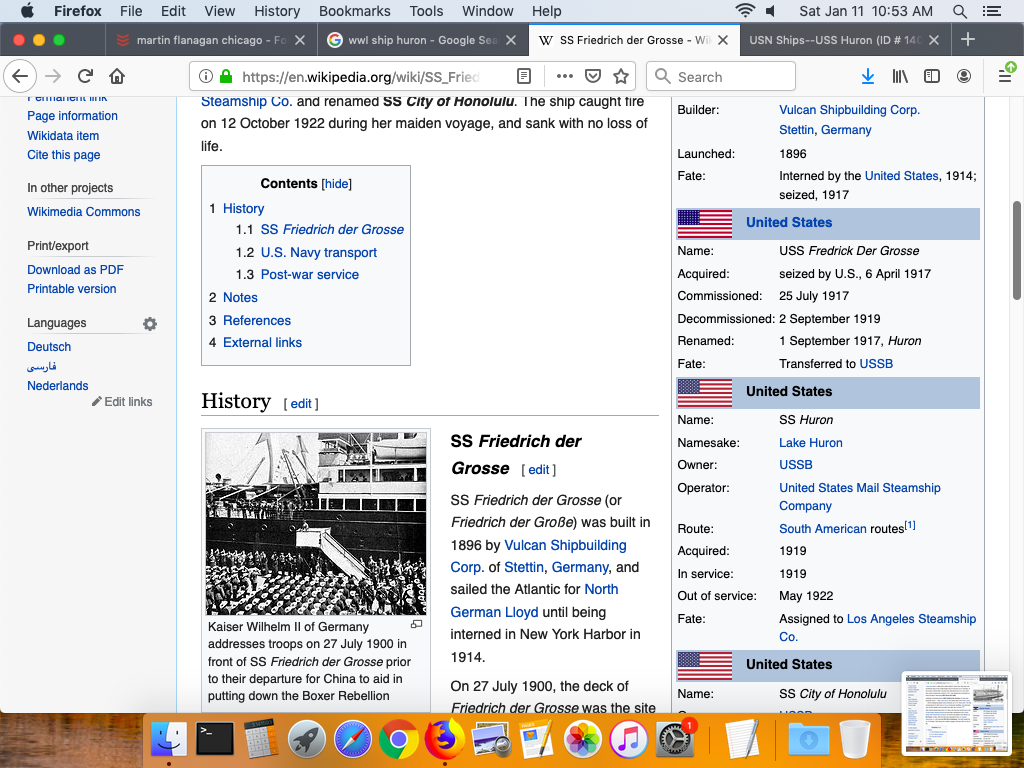Image resolution: width=1024 pixels, height=768 pixels.
Task: Click the Firefox reload page button
Action: 86,76
